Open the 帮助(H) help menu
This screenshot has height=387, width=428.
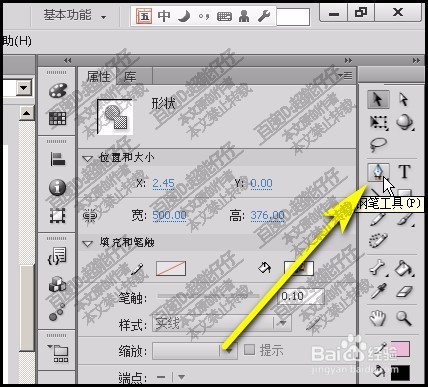click(x=17, y=41)
